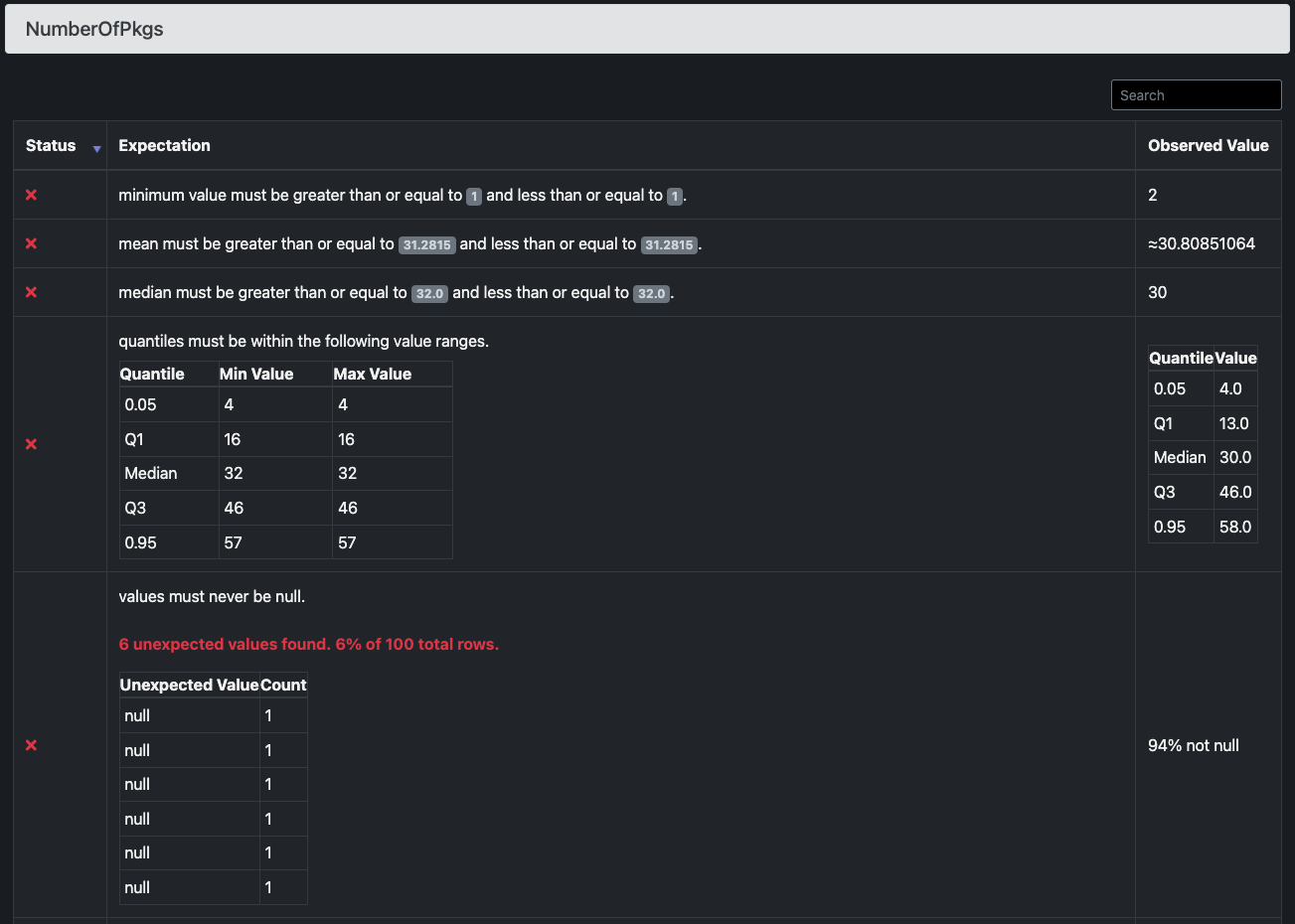Collapse the NumberOfPkgs section header
Screen dimensions: 1295x924
click(x=647, y=29)
